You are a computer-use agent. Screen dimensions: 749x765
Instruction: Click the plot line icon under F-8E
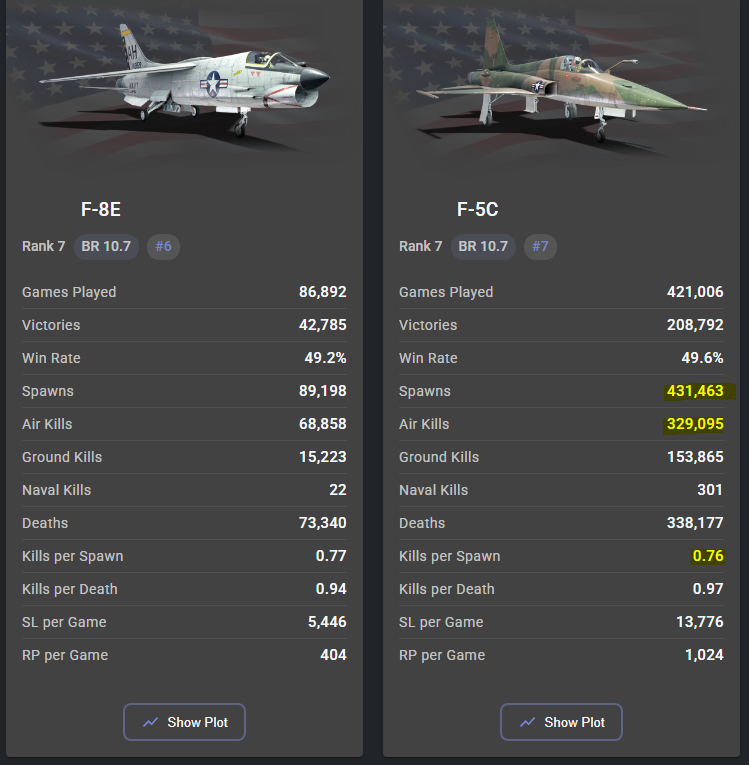click(x=150, y=722)
